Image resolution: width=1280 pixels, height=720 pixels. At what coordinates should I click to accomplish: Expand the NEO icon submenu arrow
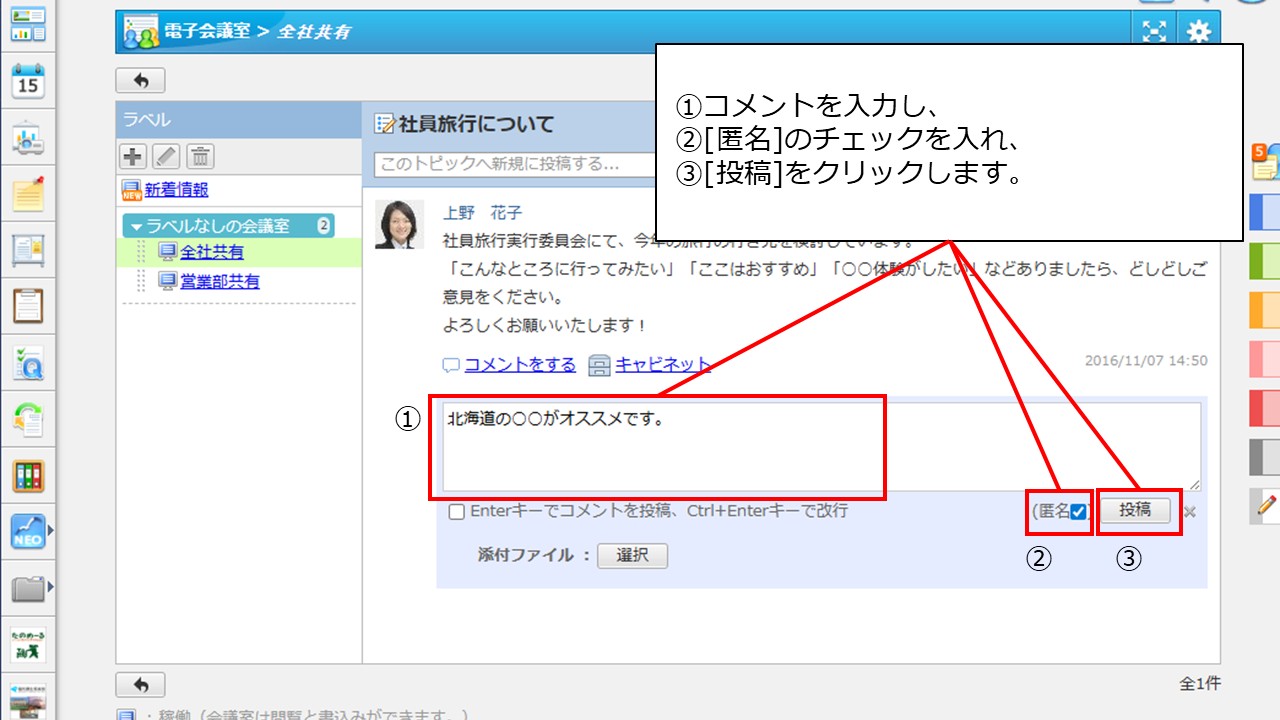[51, 530]
